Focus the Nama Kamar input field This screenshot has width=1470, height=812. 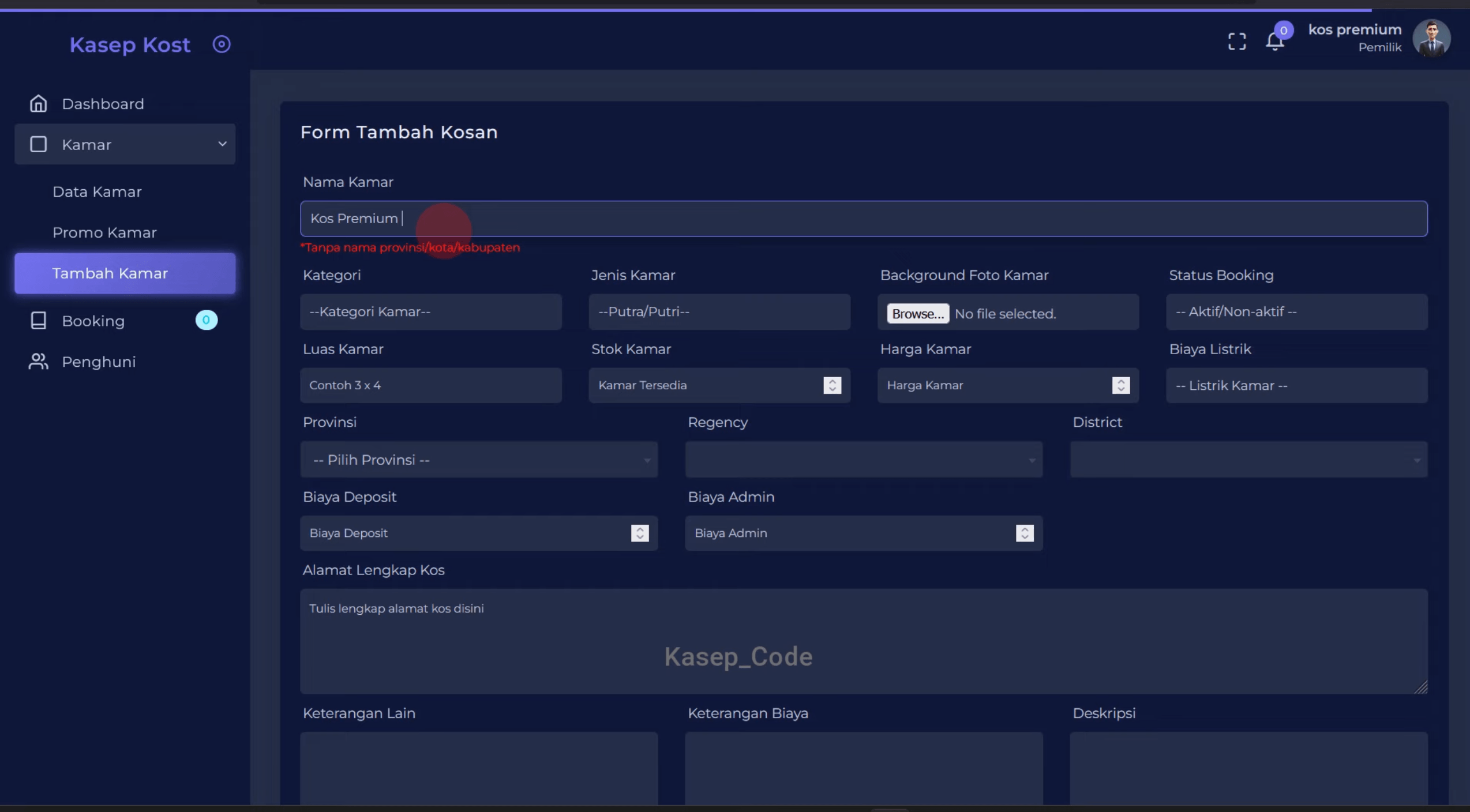pos(864,219)
